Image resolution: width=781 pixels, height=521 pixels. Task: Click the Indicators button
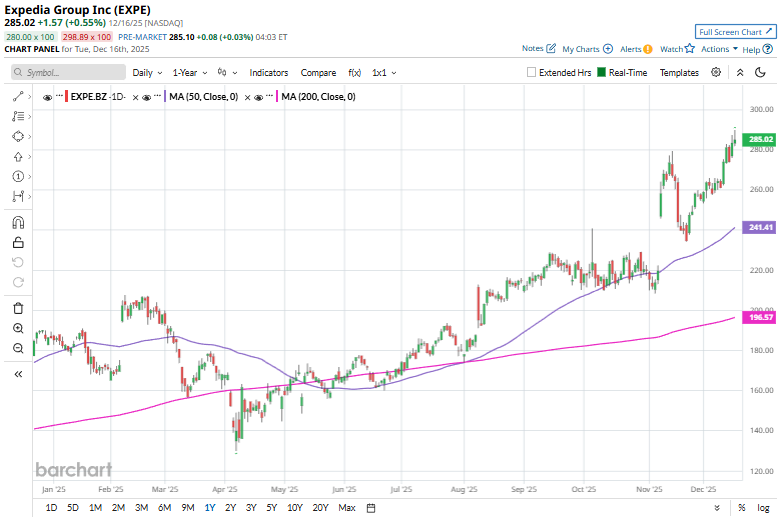coord(268,73)
